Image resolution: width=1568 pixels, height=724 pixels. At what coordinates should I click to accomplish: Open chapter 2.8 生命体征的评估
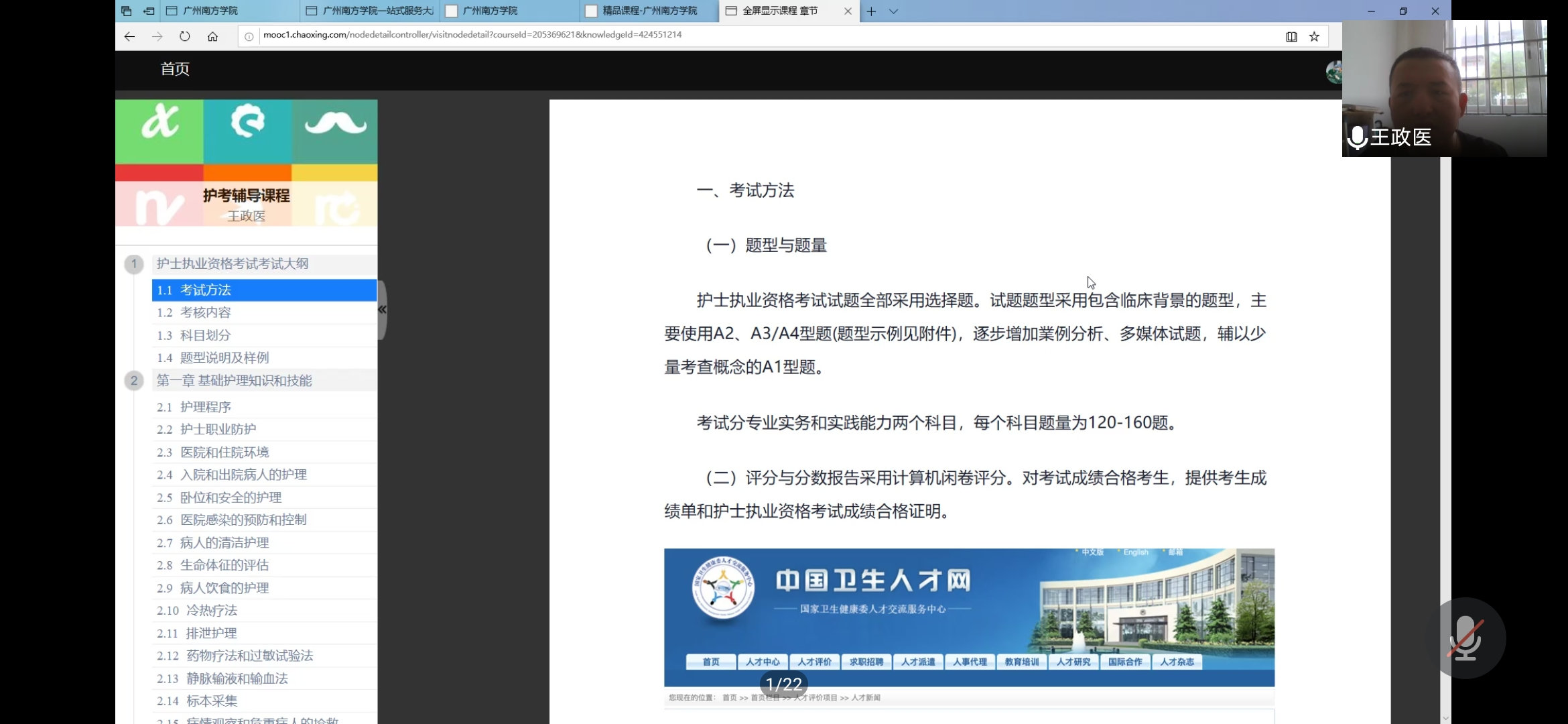(224, 565)
